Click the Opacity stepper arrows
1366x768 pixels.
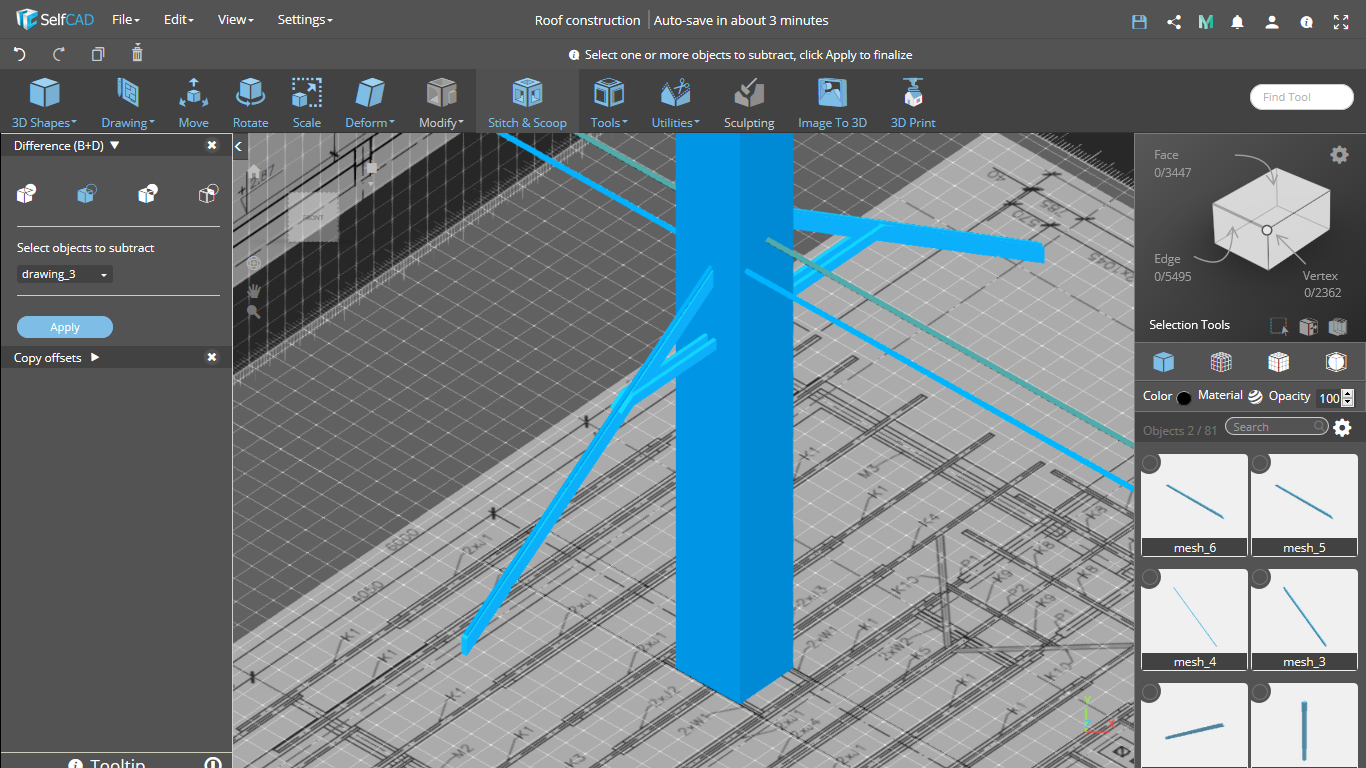click(1347, 398)
